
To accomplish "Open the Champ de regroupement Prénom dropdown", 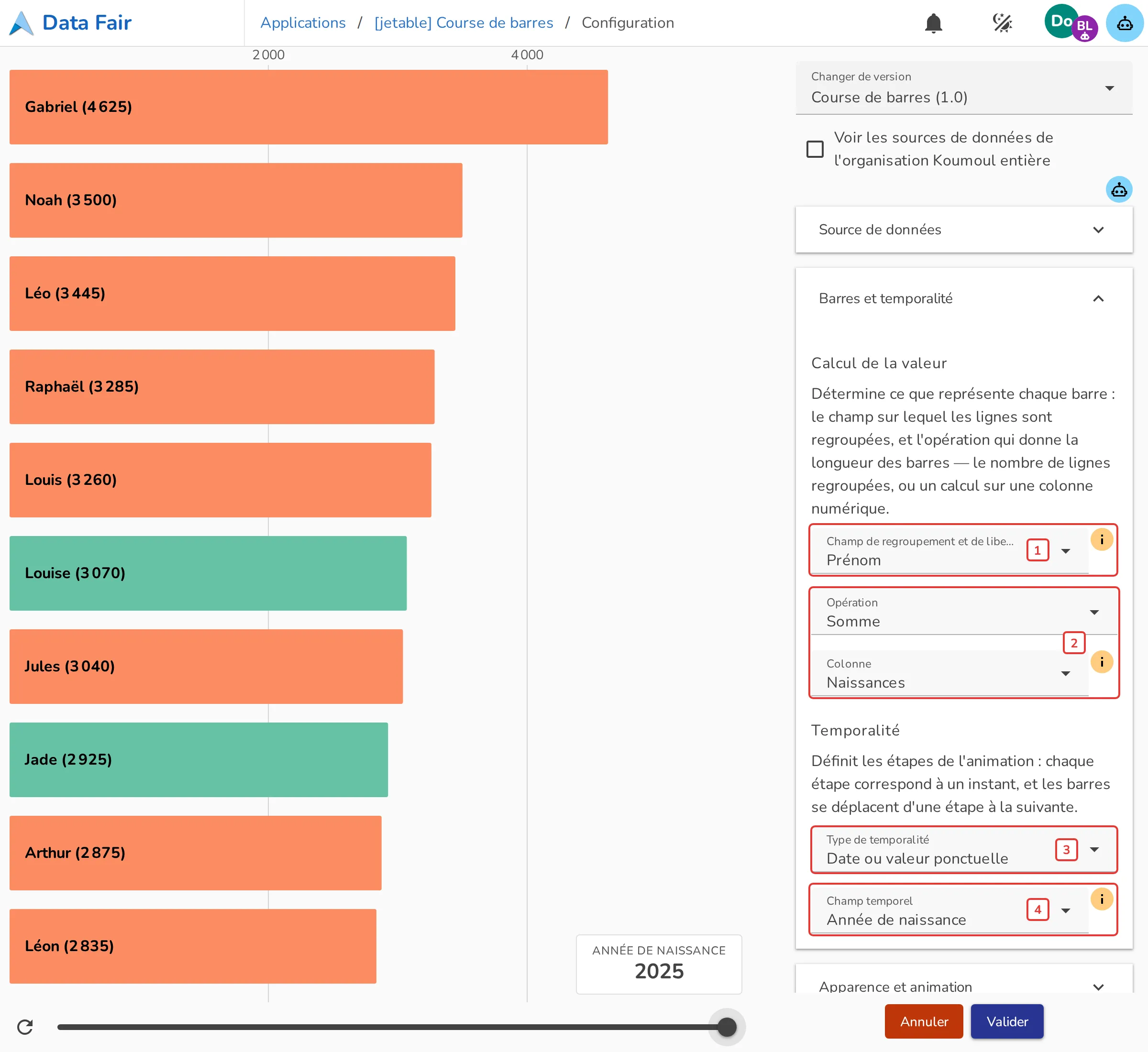I will [x=950, y=550].
